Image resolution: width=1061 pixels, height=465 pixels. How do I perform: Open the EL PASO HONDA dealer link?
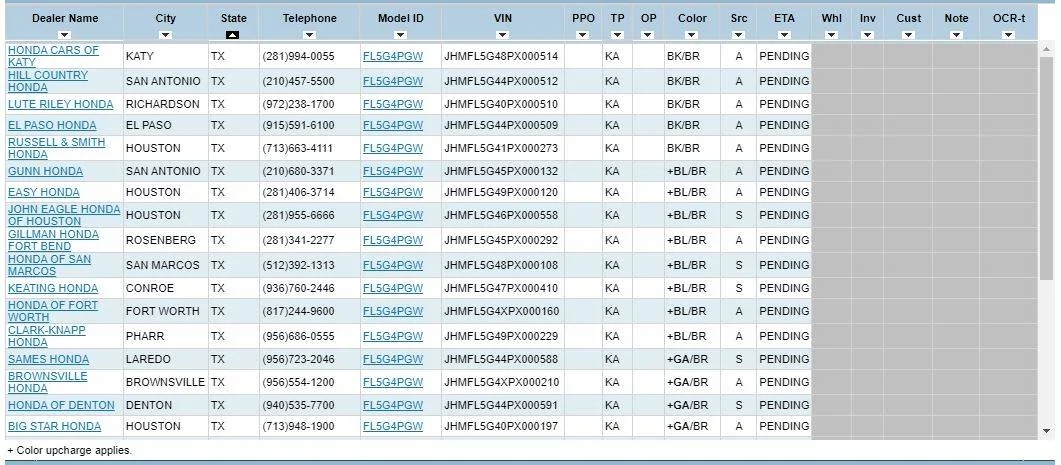click(x=52, y=125)
